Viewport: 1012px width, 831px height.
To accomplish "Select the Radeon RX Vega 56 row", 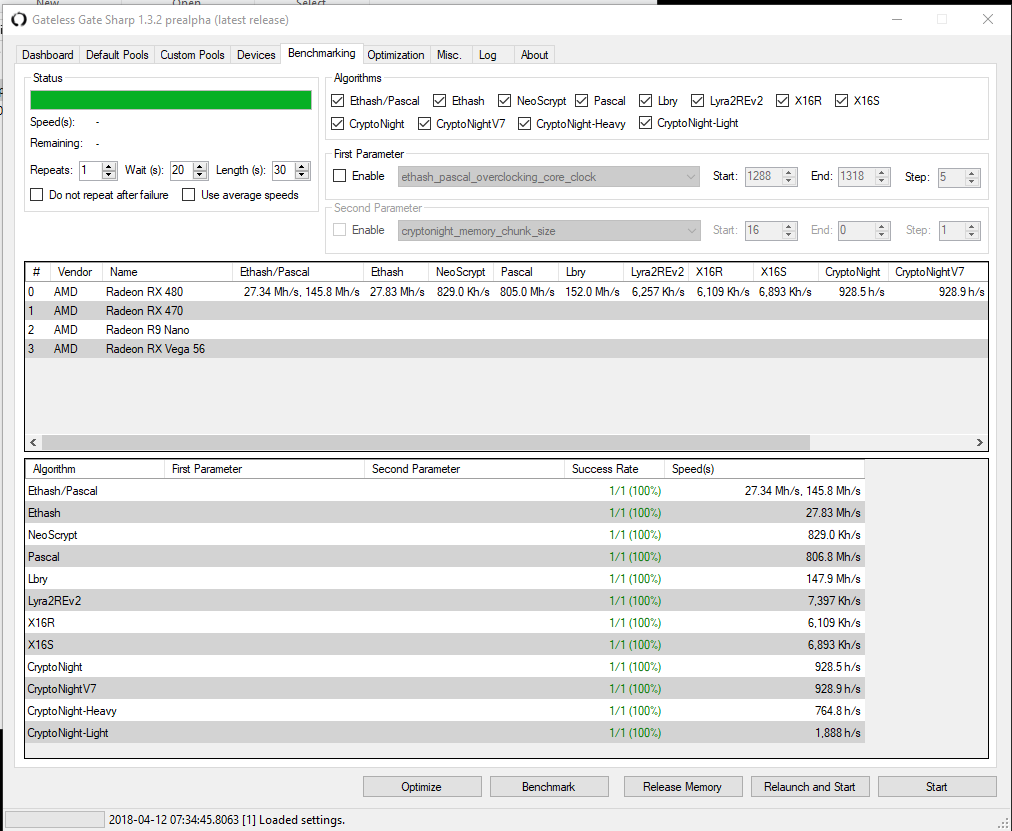I will pyautogui.click(x=506, y=349).
